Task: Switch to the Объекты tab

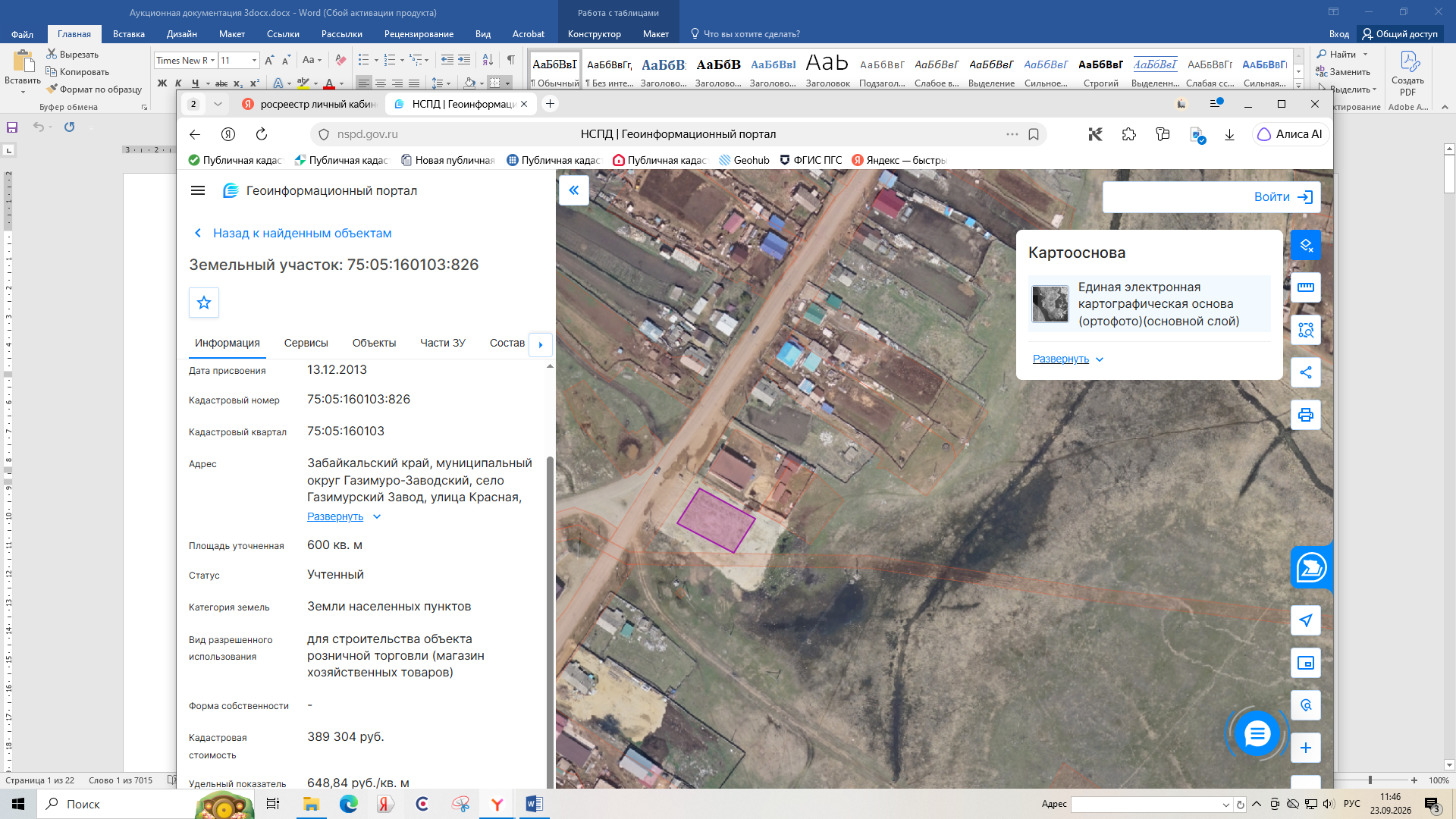Action: coord(374,343)
